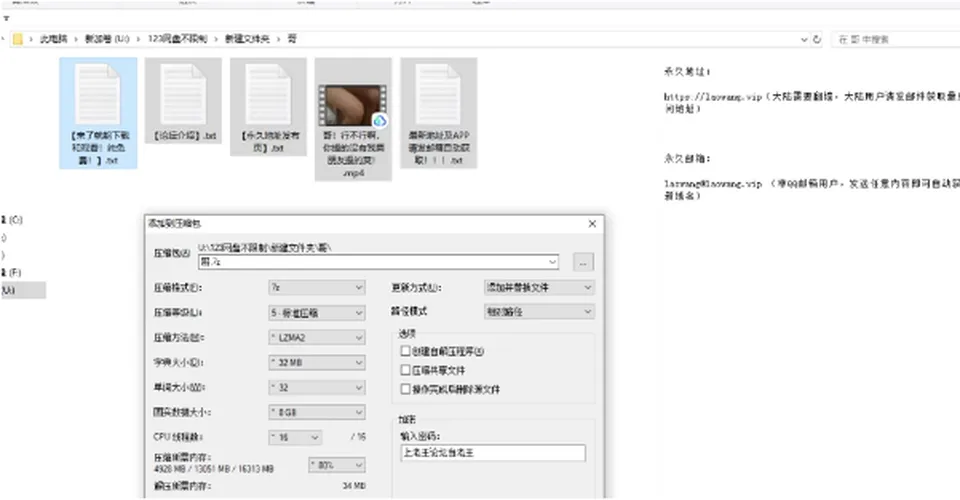Viewport: 960px width, 500px height.
Task: Select the 【论坛介绍】.txt file
Action: [x=183, y=101]
